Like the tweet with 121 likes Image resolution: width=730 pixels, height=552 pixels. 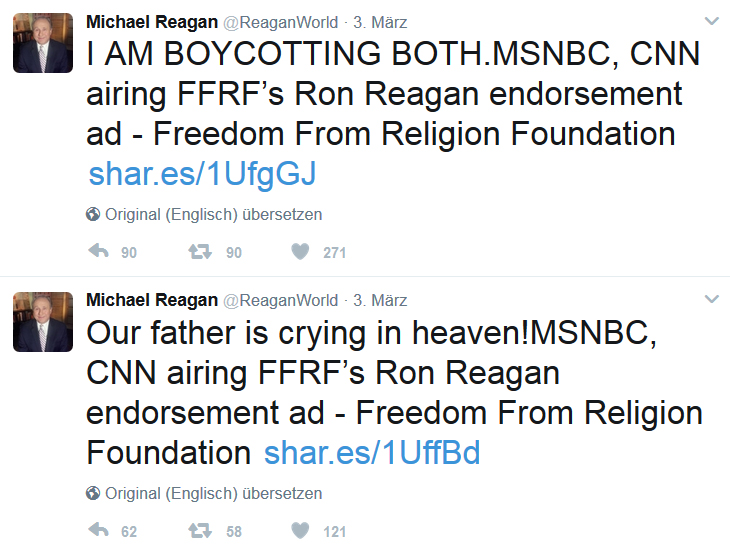pos(300,530)
